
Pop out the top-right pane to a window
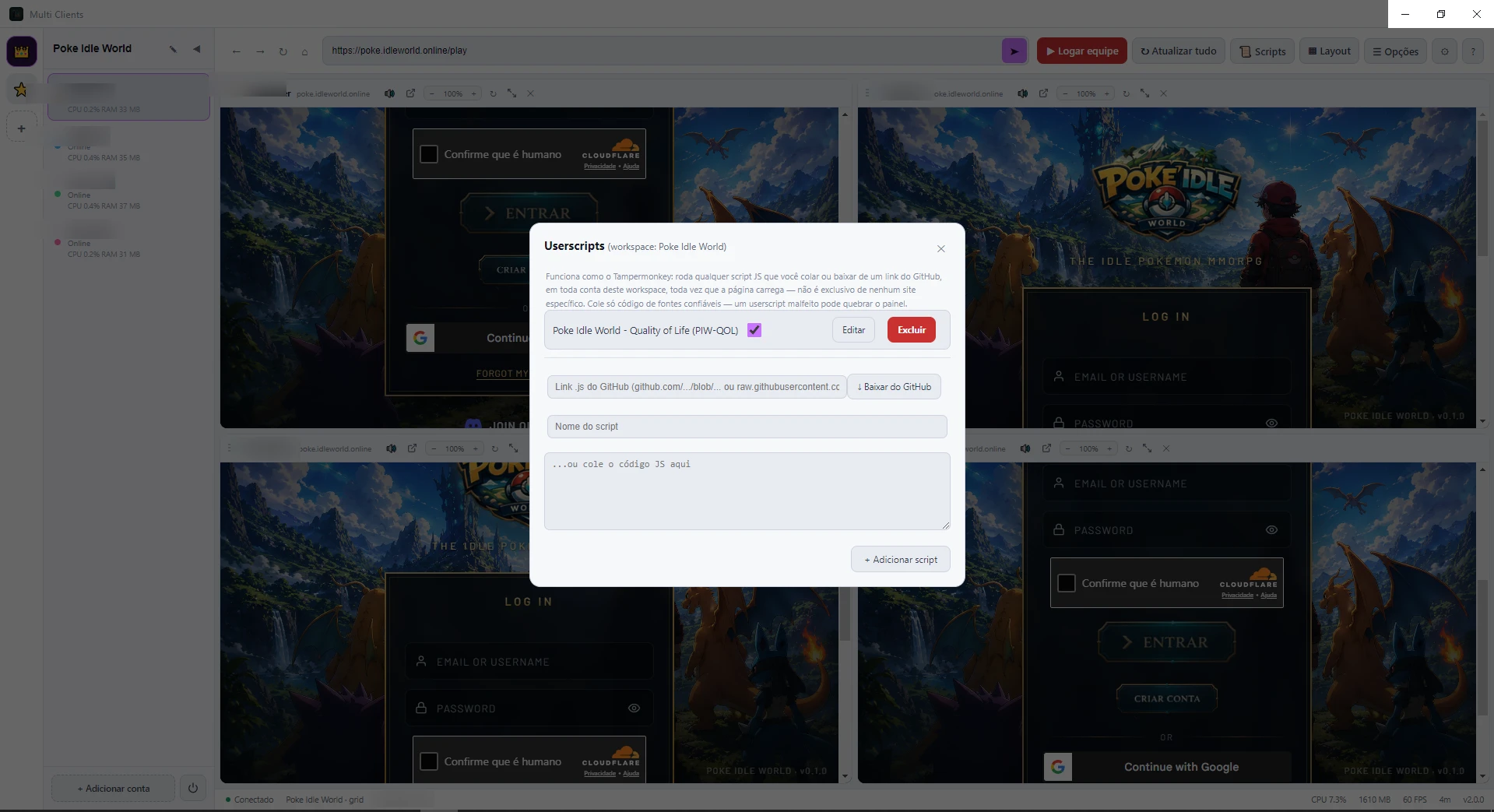click(1043, 93)
